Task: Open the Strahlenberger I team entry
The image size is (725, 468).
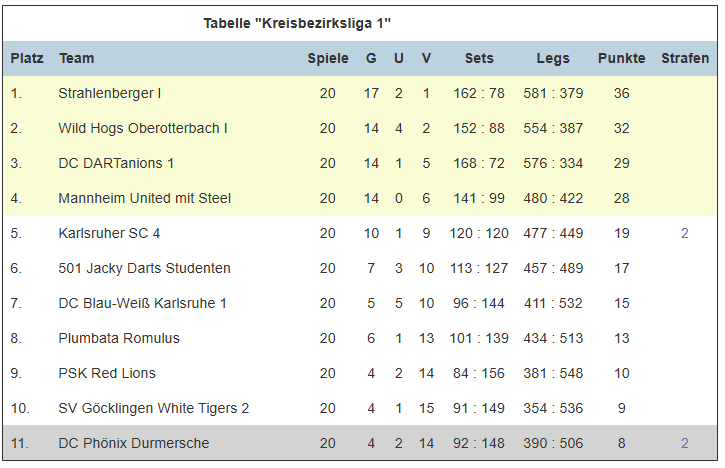Action: pos(110,93)
